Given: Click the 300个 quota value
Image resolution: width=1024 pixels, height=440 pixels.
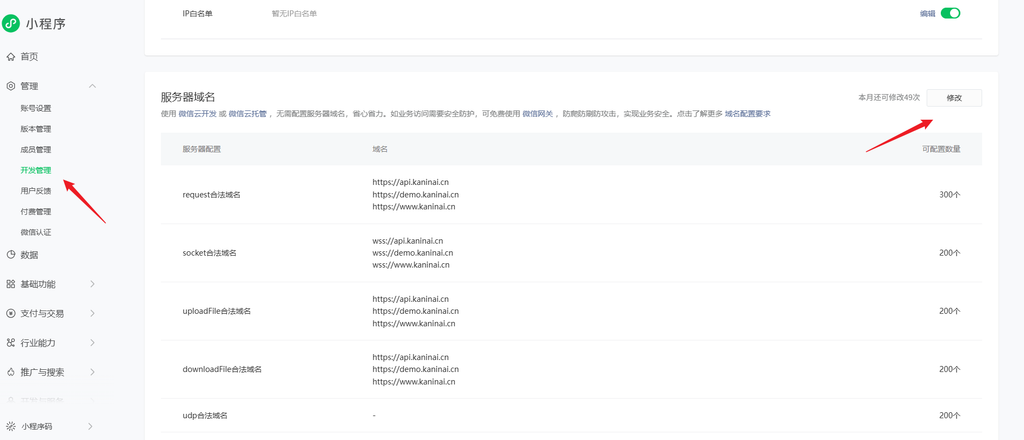Looking at the screenshot, I should coord(950,195).
